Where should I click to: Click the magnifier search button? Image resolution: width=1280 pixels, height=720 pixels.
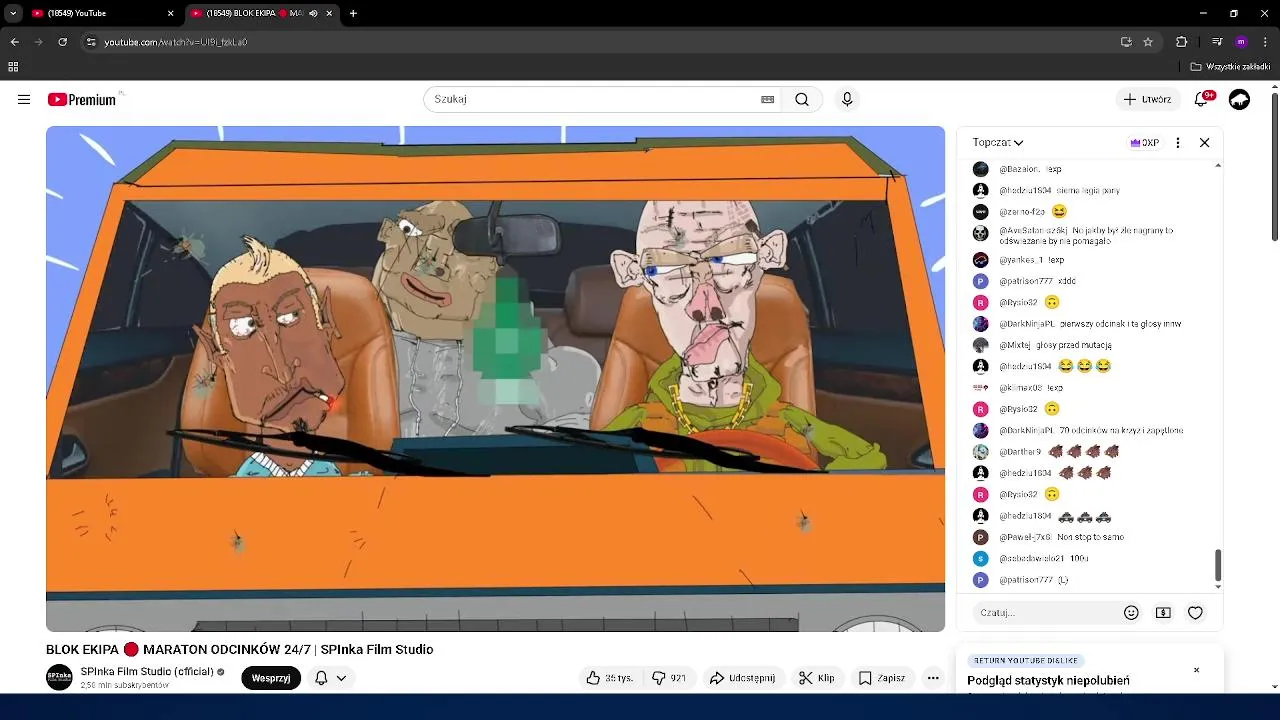click(x=802, y=99)
